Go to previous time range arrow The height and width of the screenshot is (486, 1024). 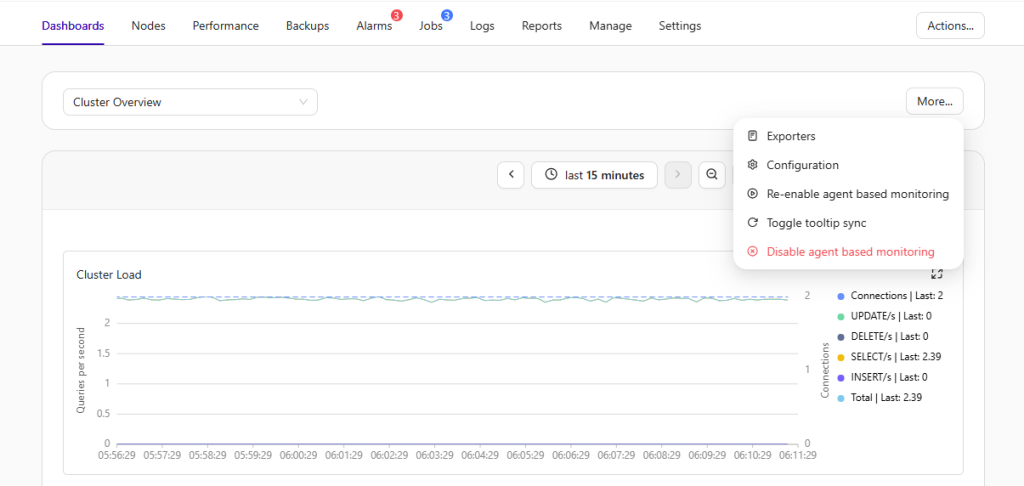(511, 175)
